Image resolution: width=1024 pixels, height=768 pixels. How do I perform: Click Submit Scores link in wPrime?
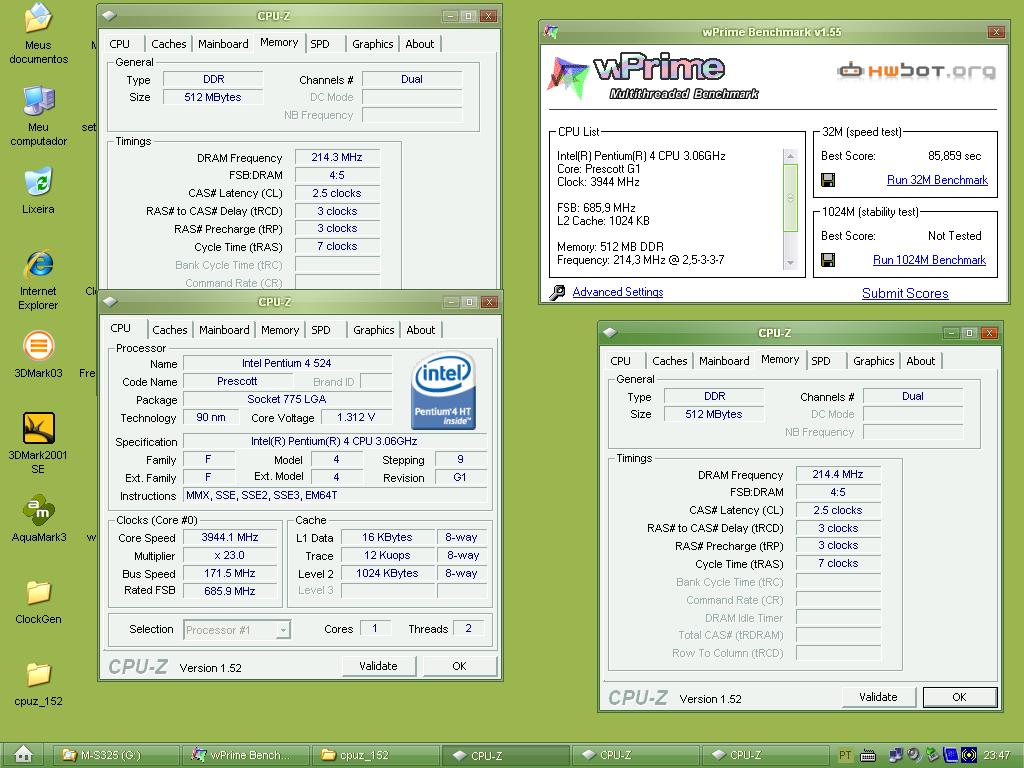[905, 293]
